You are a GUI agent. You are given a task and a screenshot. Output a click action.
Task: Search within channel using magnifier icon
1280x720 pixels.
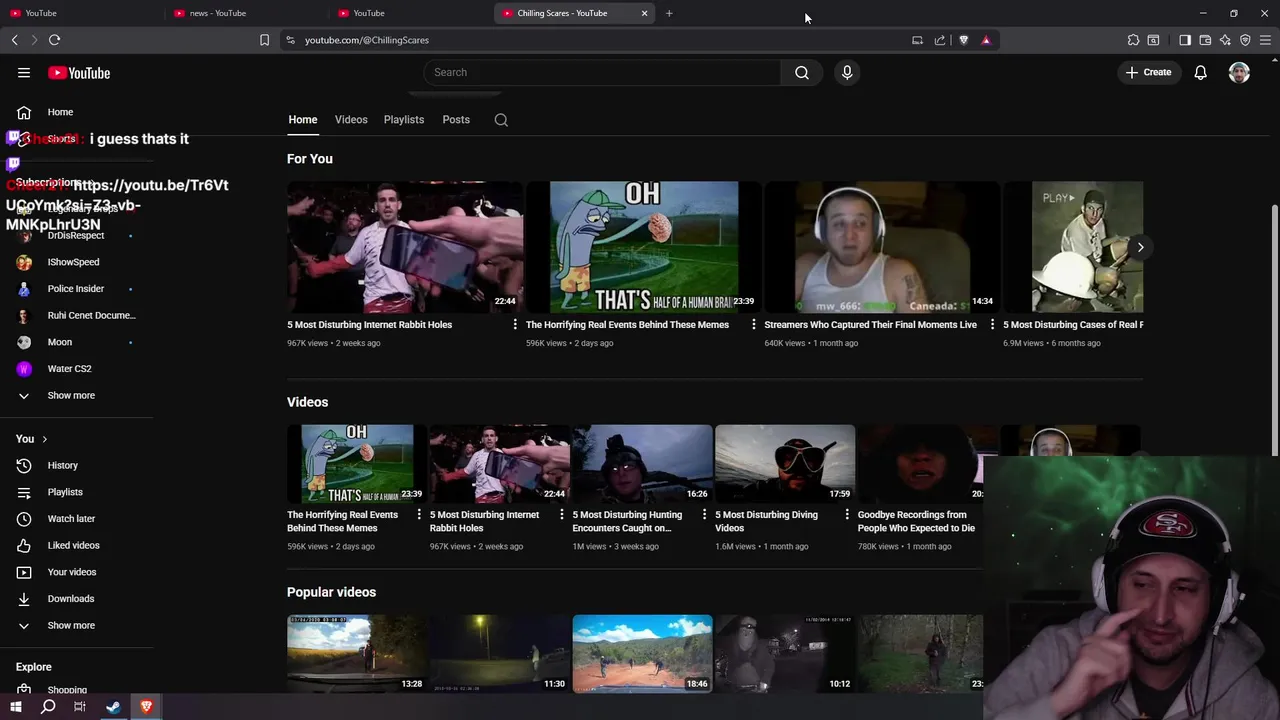point(501,120)
